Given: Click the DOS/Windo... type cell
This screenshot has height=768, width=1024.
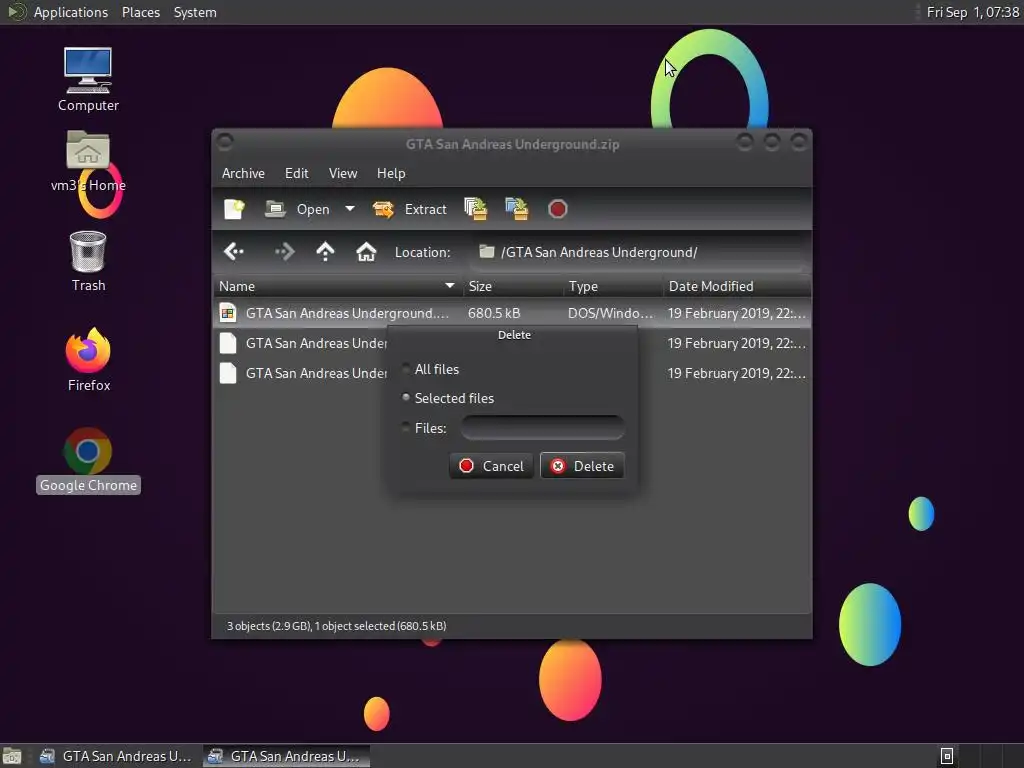Looking at the screenshot, I should (610, 313).
